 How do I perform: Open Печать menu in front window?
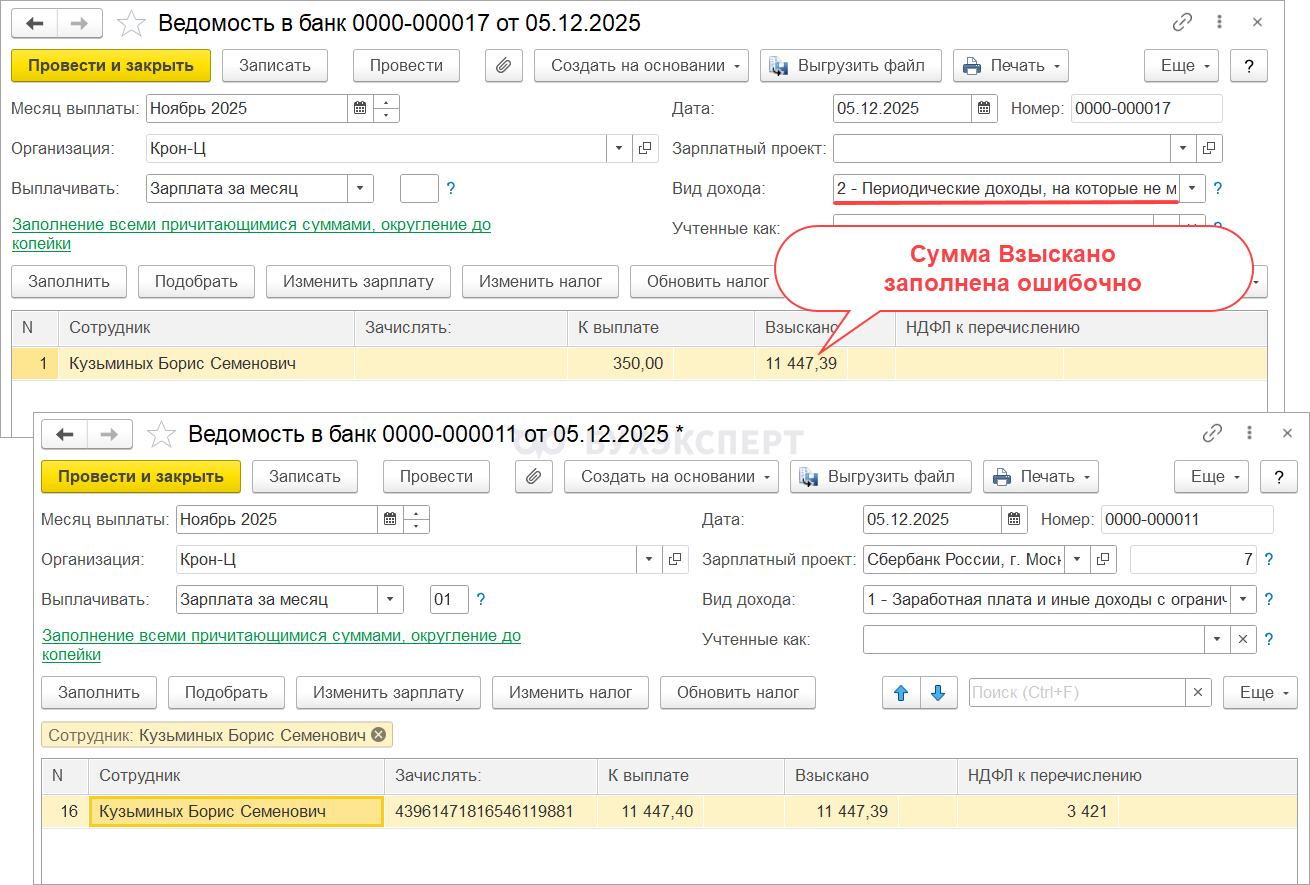pyautogui.click(x=1040, y=476)
